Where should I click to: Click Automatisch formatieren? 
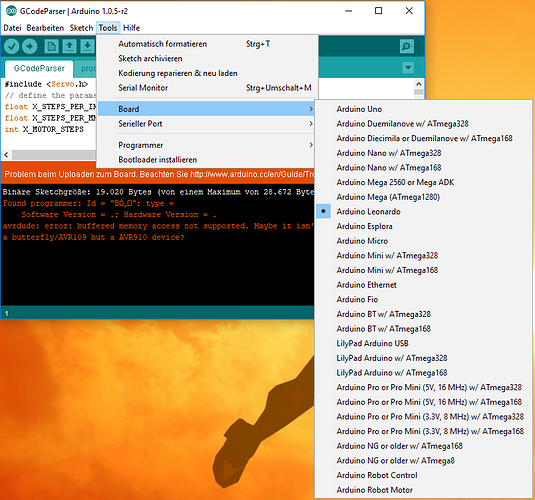[206, 44]
